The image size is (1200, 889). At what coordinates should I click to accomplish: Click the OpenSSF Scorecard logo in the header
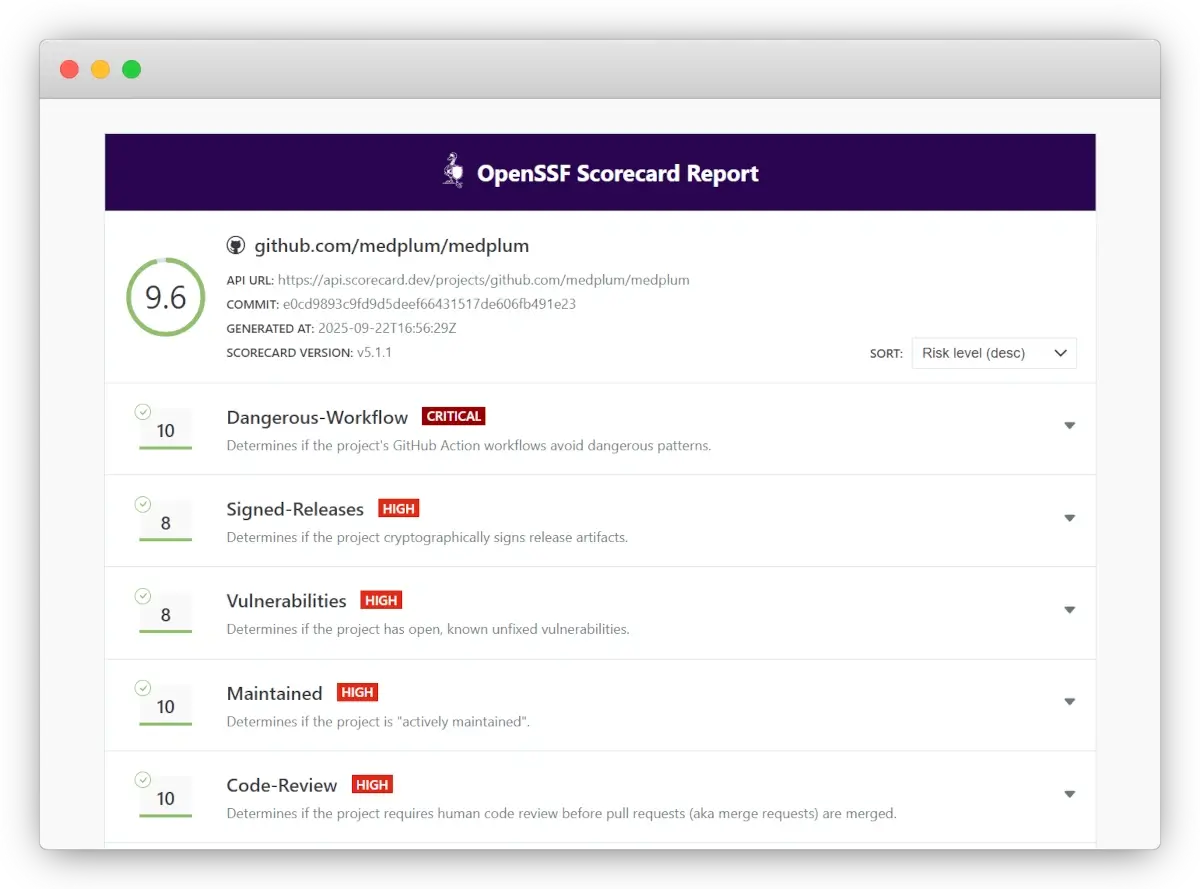(x=451, y=171)
